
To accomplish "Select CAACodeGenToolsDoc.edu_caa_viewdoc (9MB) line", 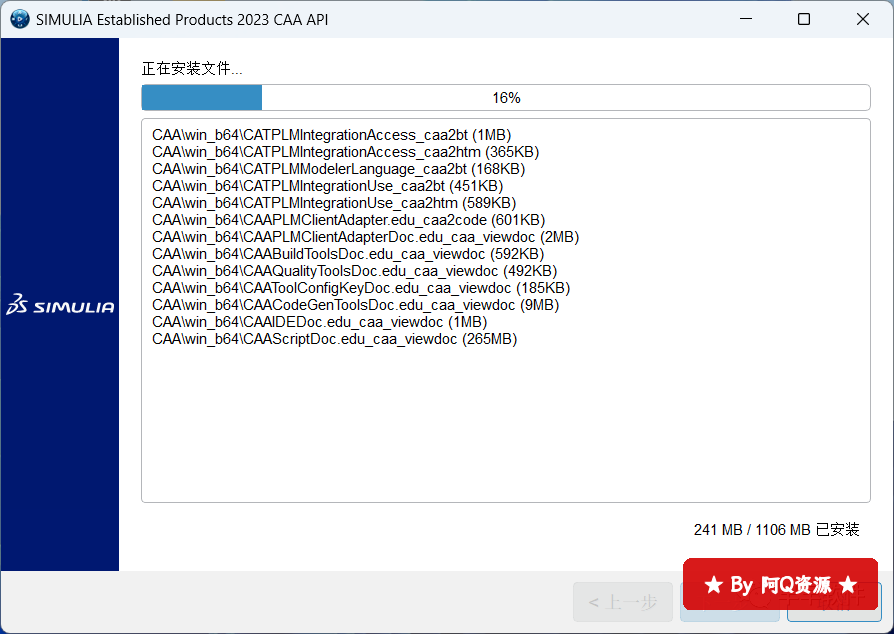I will click(x=355, y=305).
